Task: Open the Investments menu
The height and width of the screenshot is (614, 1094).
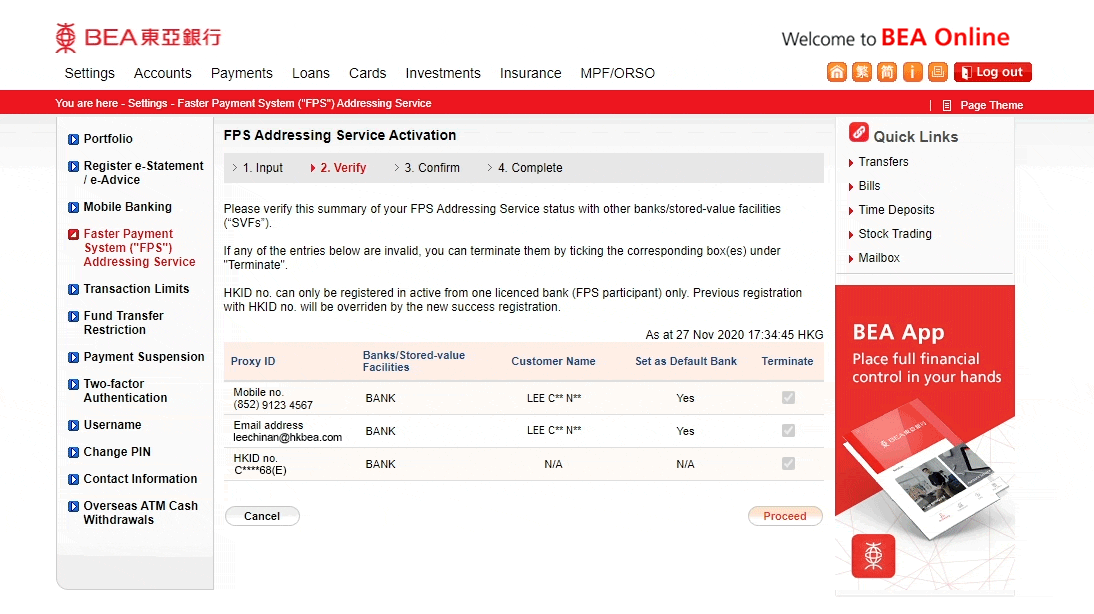Action: click(x=443, y=73)
